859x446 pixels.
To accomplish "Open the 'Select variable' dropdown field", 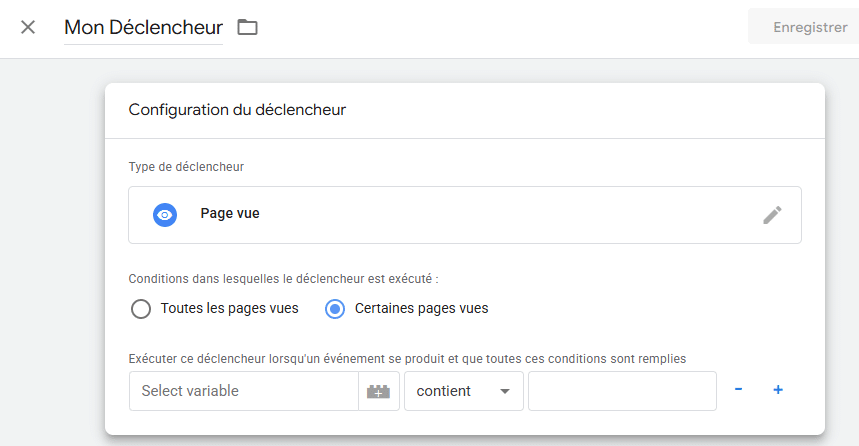I will (x=243, y=391).
